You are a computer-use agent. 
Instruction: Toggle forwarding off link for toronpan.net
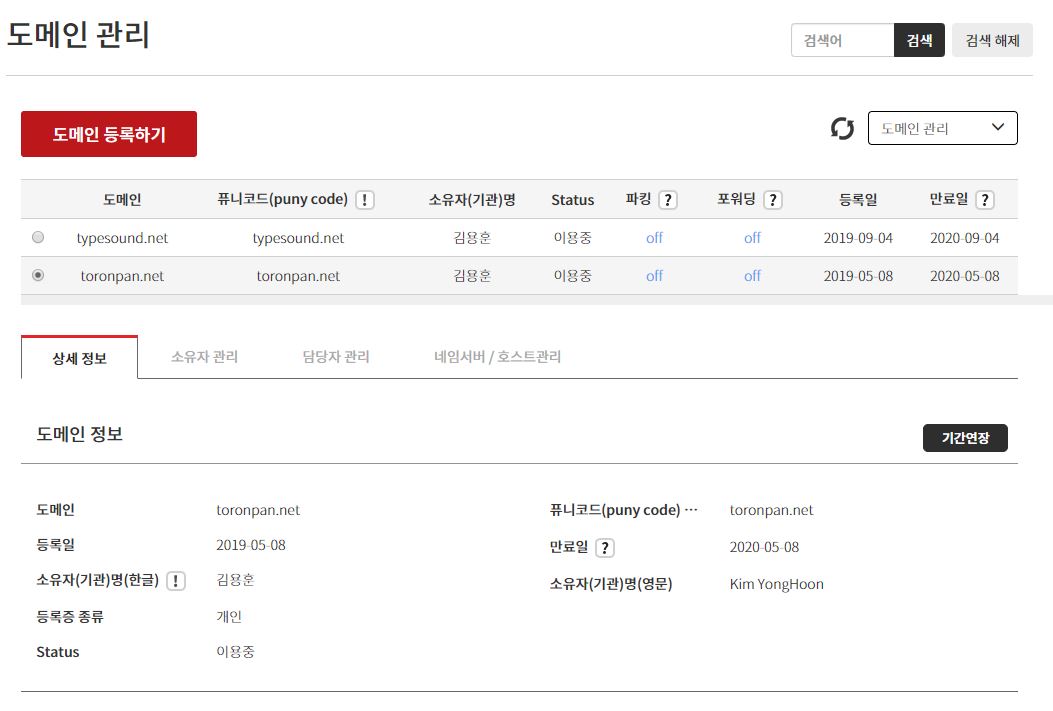[752, 276]
